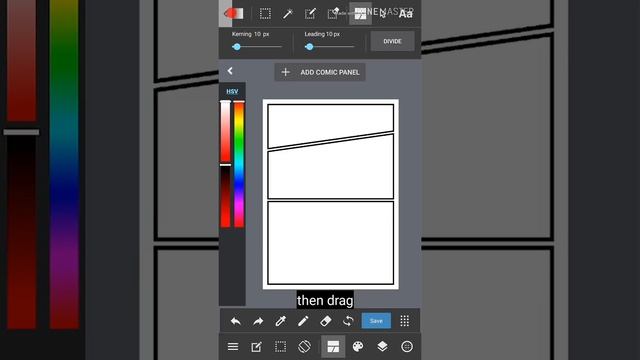Click the rainbow hue bar
The image size is (640, 360).
[239, 164]
